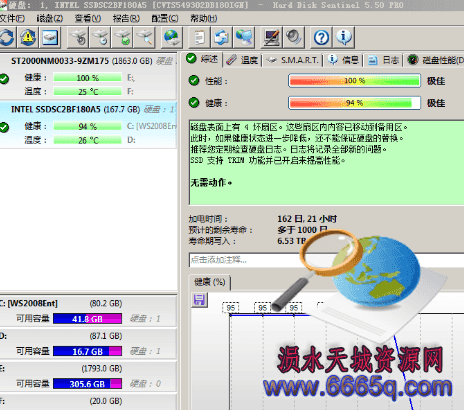This screenshot has height=410, width=464.
Task: Click the first 95 marker on health graph
Action: [x=231, y=308]
